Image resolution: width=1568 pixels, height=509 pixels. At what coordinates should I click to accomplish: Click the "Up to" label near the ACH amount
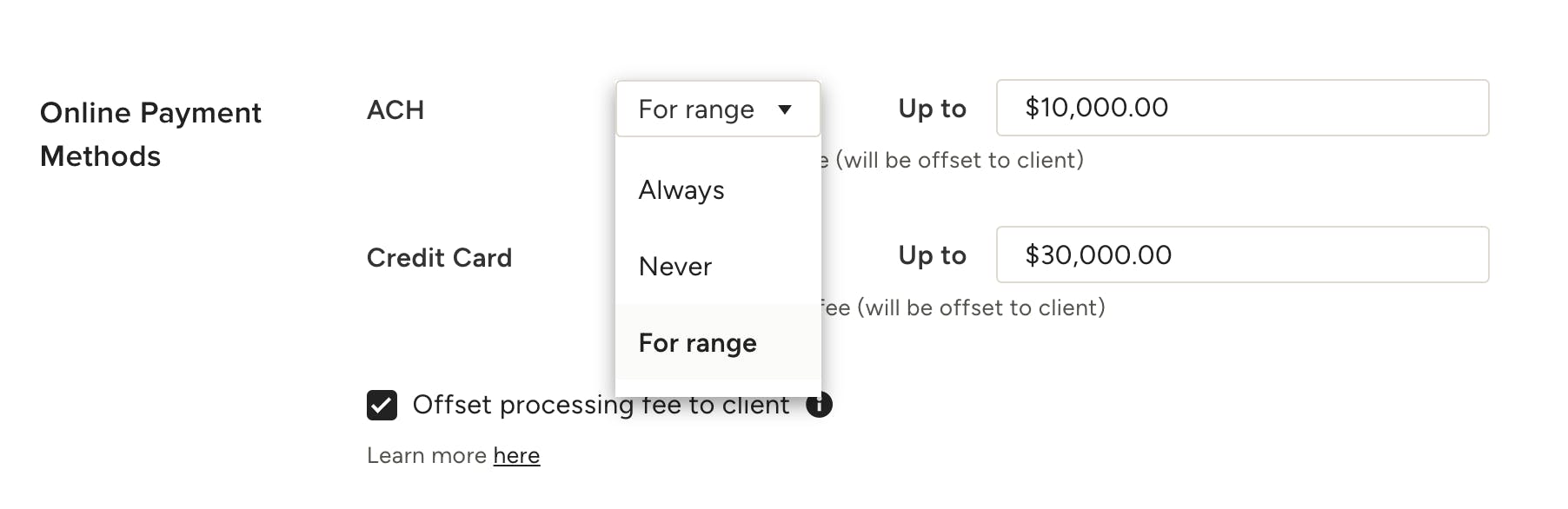(931, 108)
